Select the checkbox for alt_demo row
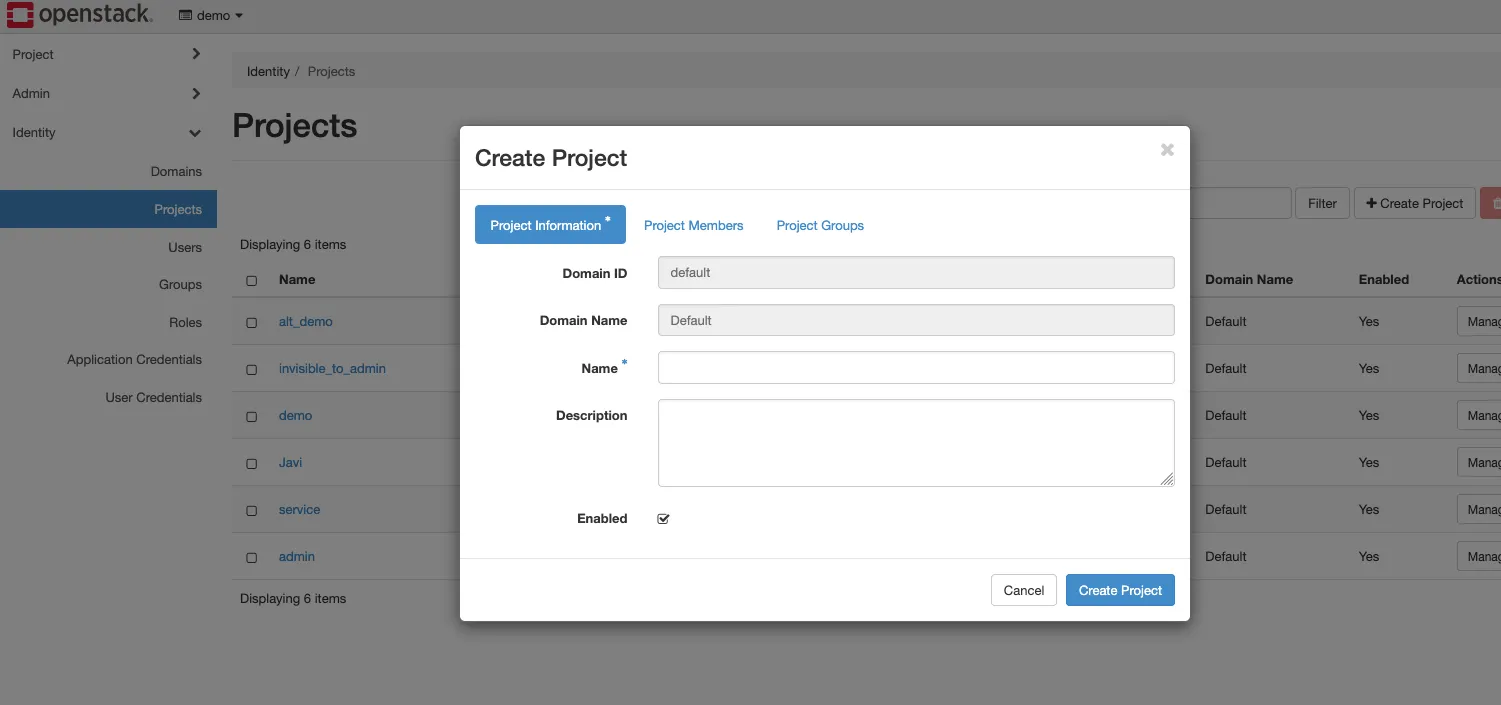 click(x=251, y=322)
